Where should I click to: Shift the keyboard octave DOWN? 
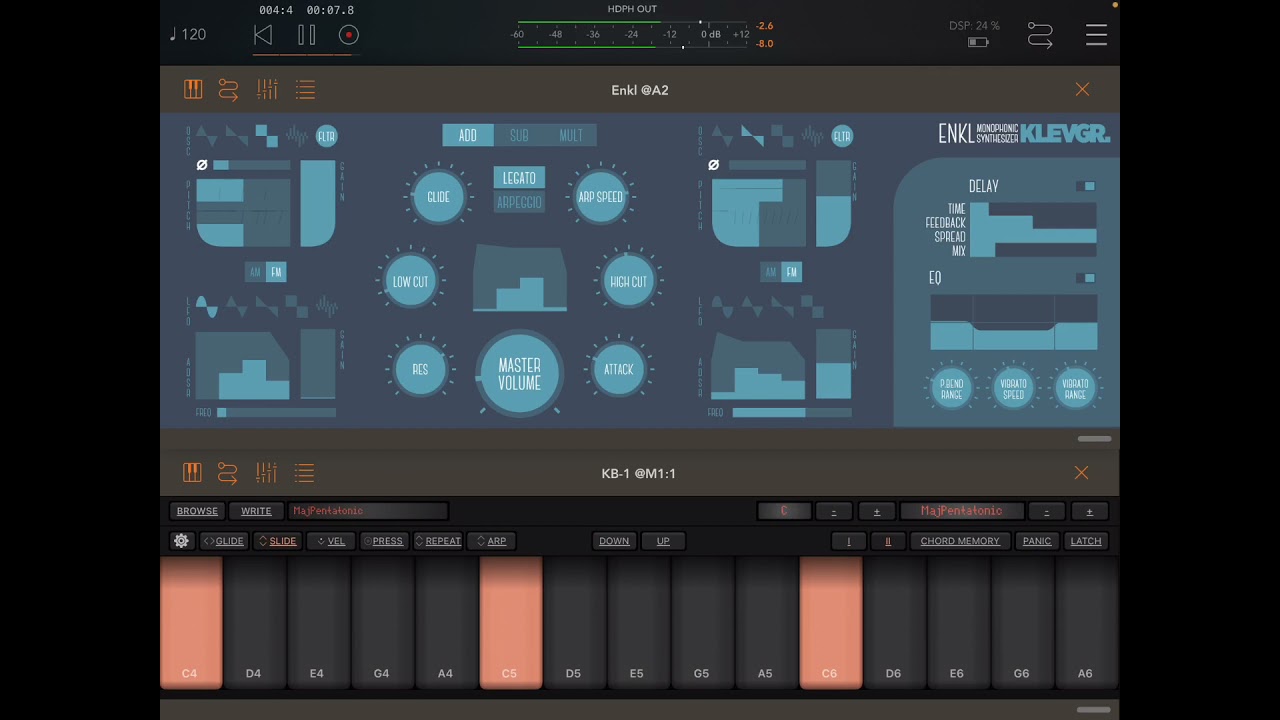pos(614,541)
